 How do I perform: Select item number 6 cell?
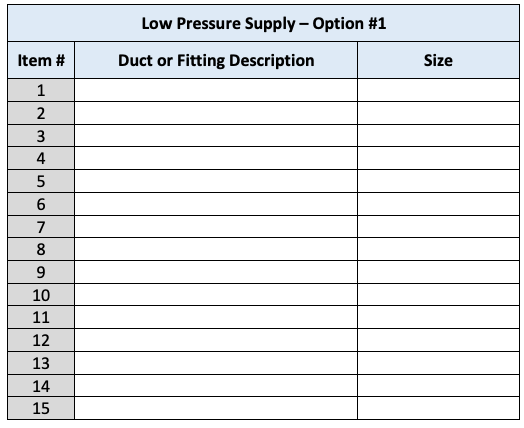pos(41,204)
